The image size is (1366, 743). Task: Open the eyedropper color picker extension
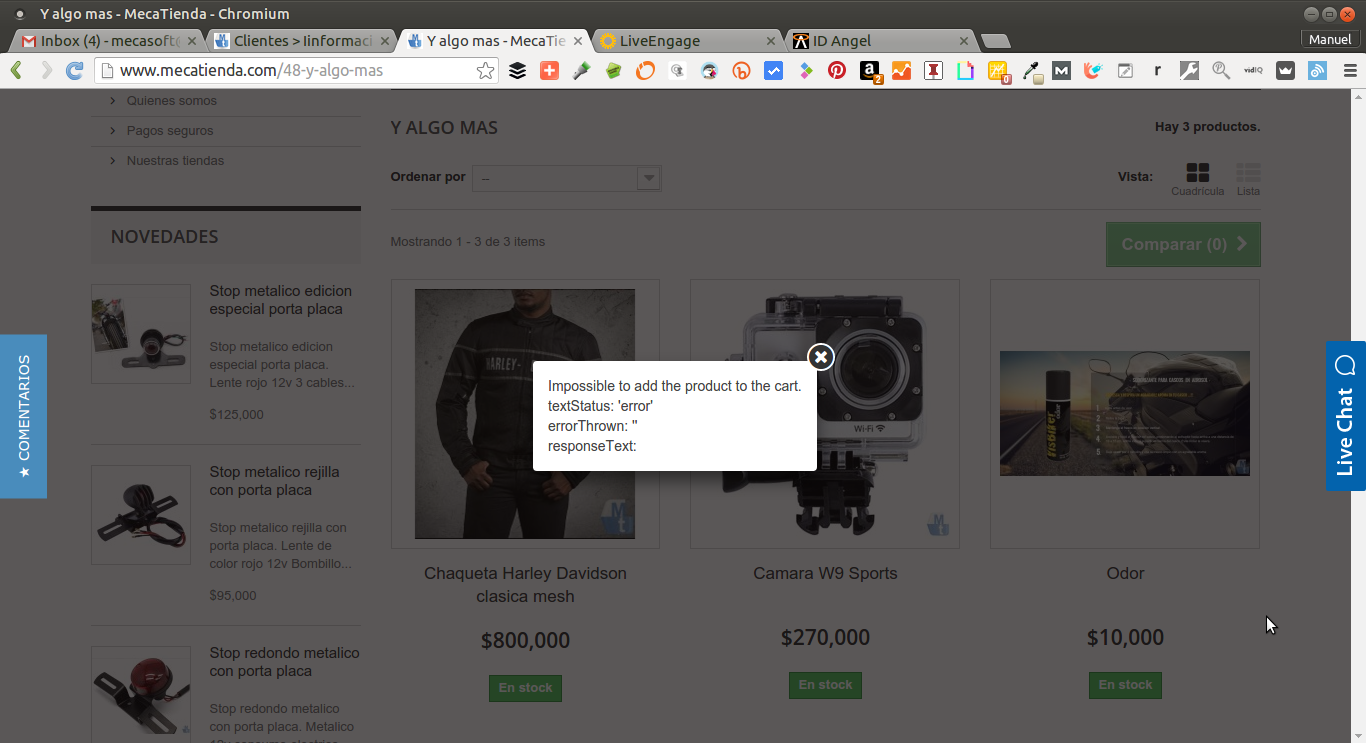pyautogui.click(x=1031, y=71)
